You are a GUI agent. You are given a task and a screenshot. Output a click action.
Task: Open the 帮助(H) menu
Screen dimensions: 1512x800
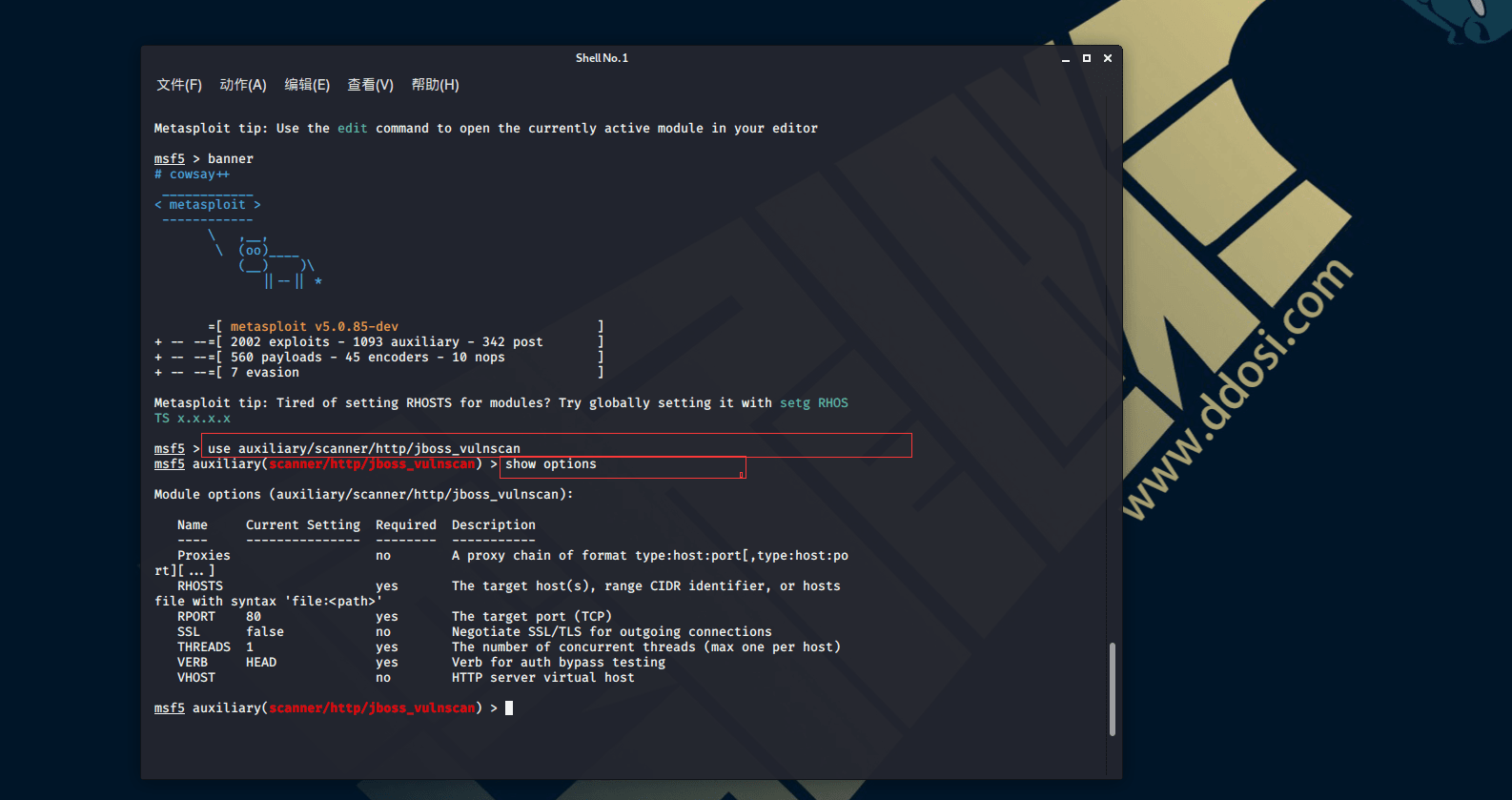coord(435,85)
